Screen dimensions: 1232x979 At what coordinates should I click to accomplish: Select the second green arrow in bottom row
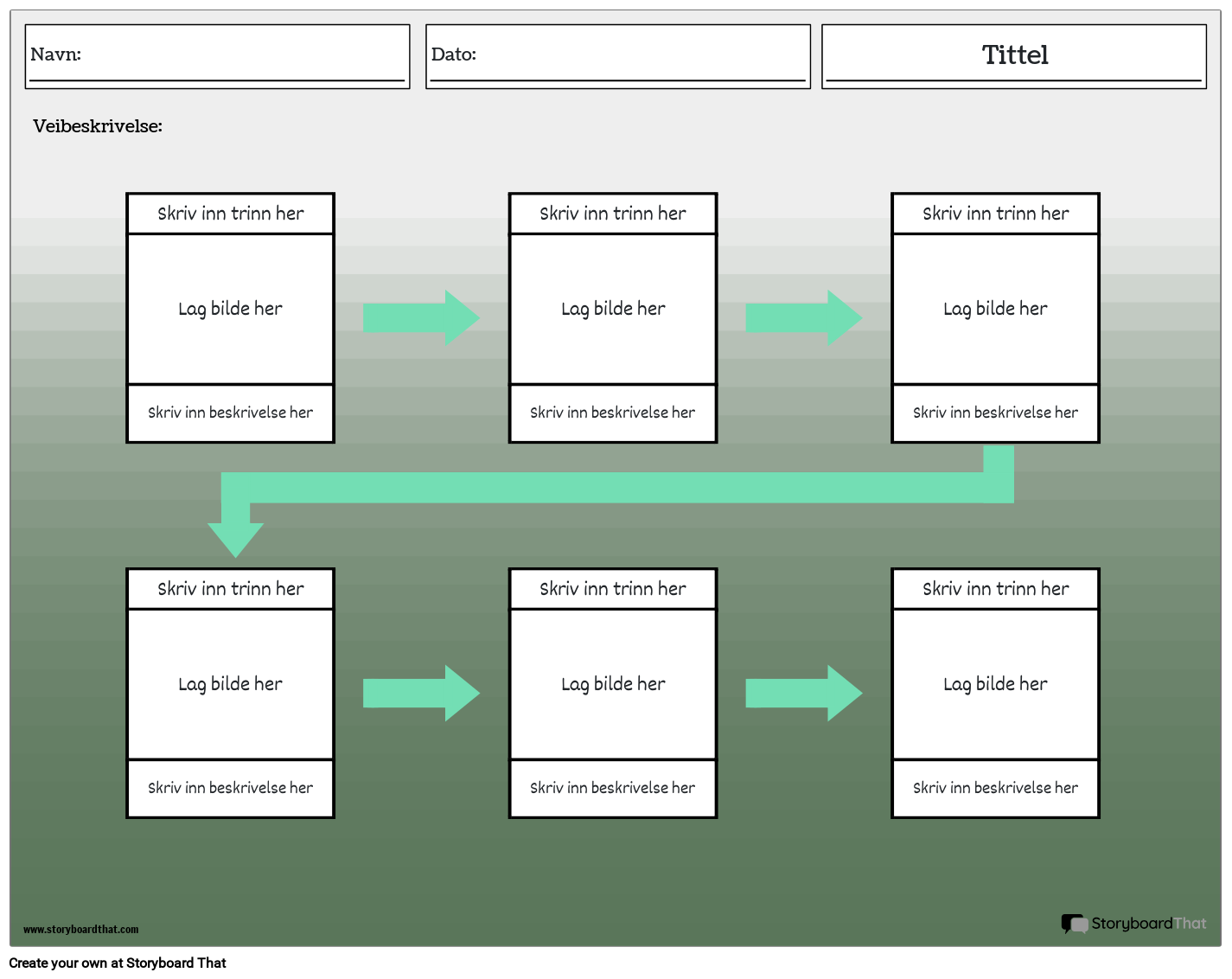click(x=803, y=693)
